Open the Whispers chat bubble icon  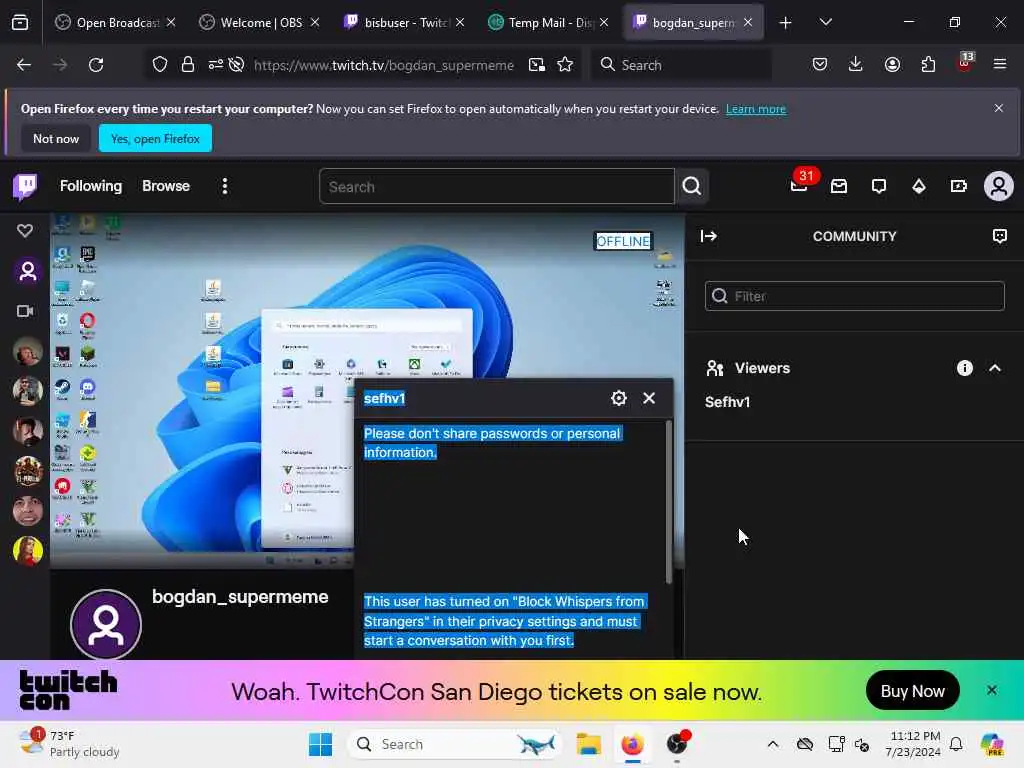(x=879, y=187)
